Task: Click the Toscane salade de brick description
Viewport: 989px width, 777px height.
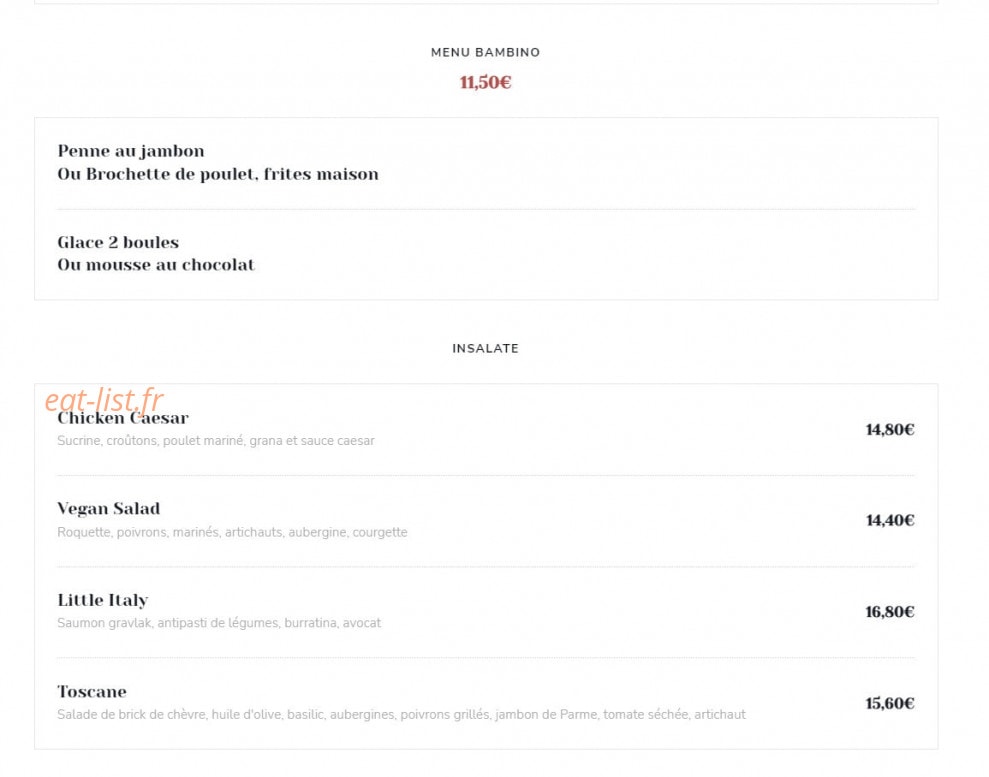Action: point(401,715)
